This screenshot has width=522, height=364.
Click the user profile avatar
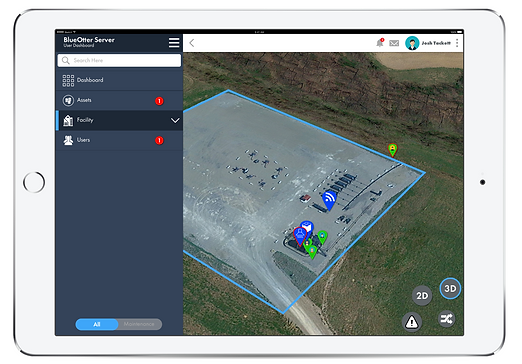412,43
